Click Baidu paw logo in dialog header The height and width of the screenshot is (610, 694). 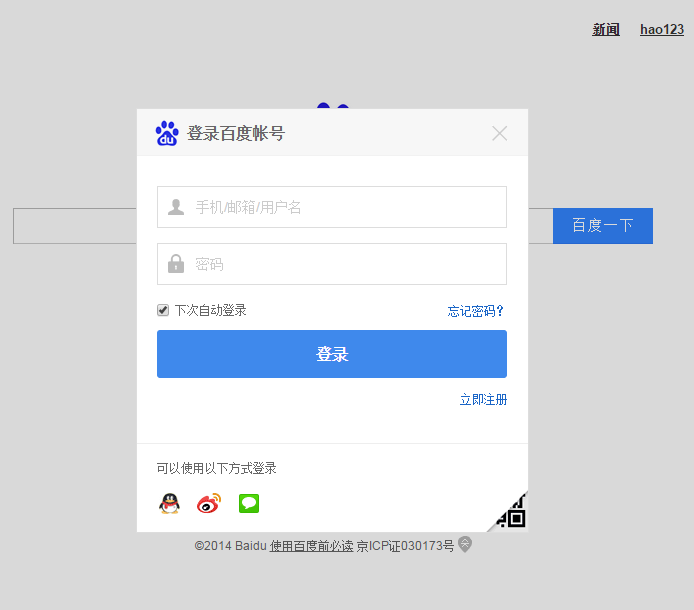tap(167, 133)
